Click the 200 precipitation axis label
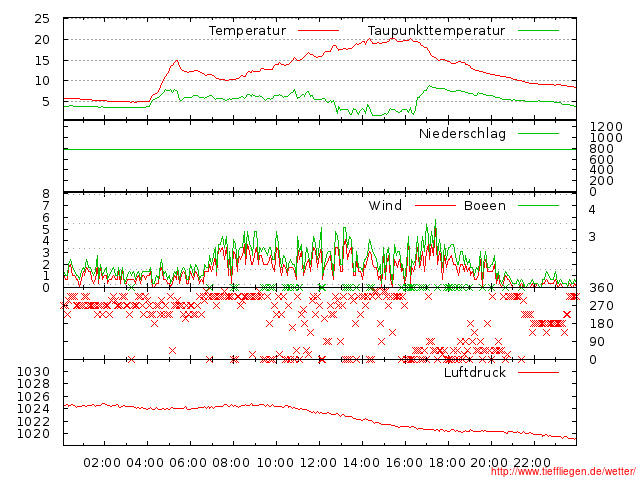This screenshot has width=640, height=480. coord(602,180)
